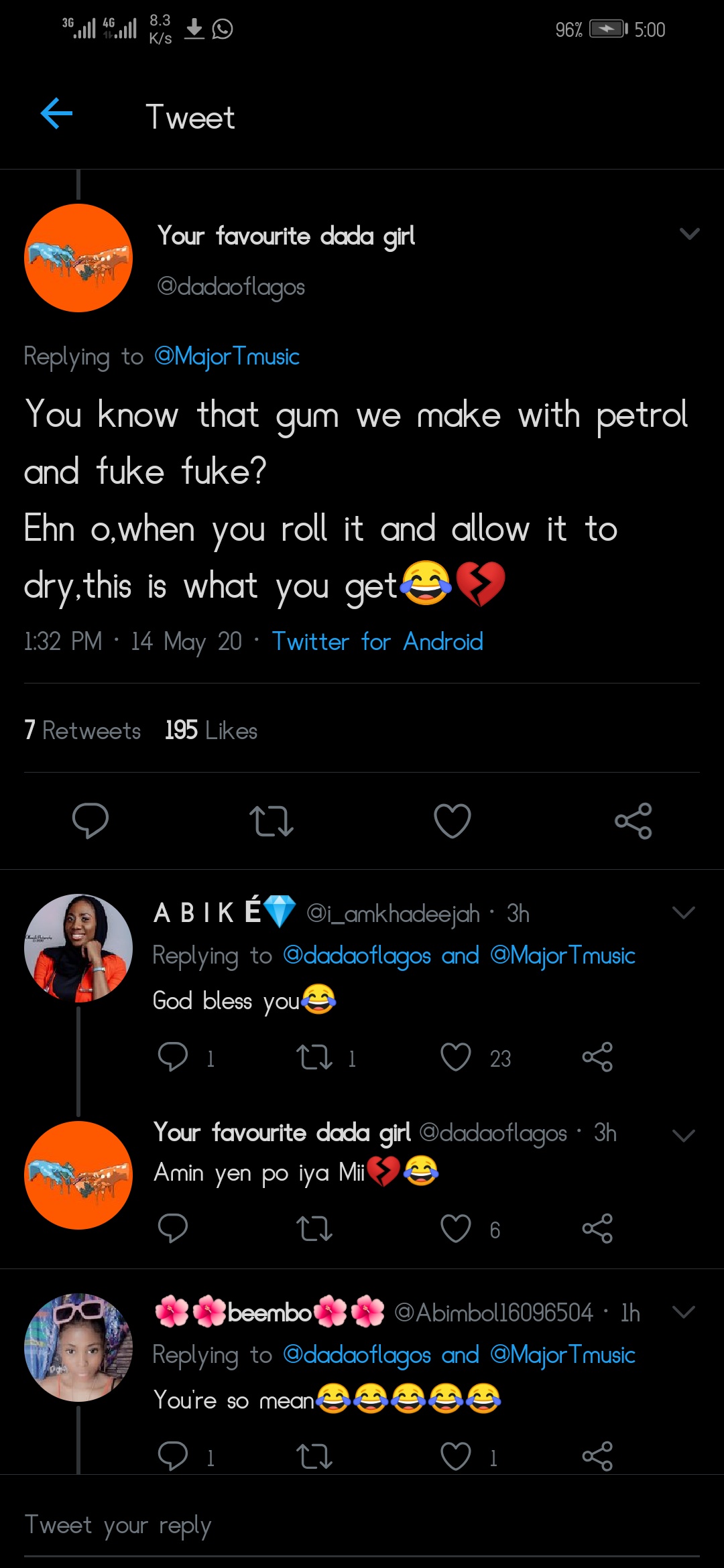
Task: Like the 'Amin yen po iya Mii' reply
Action: point(456,1228)
